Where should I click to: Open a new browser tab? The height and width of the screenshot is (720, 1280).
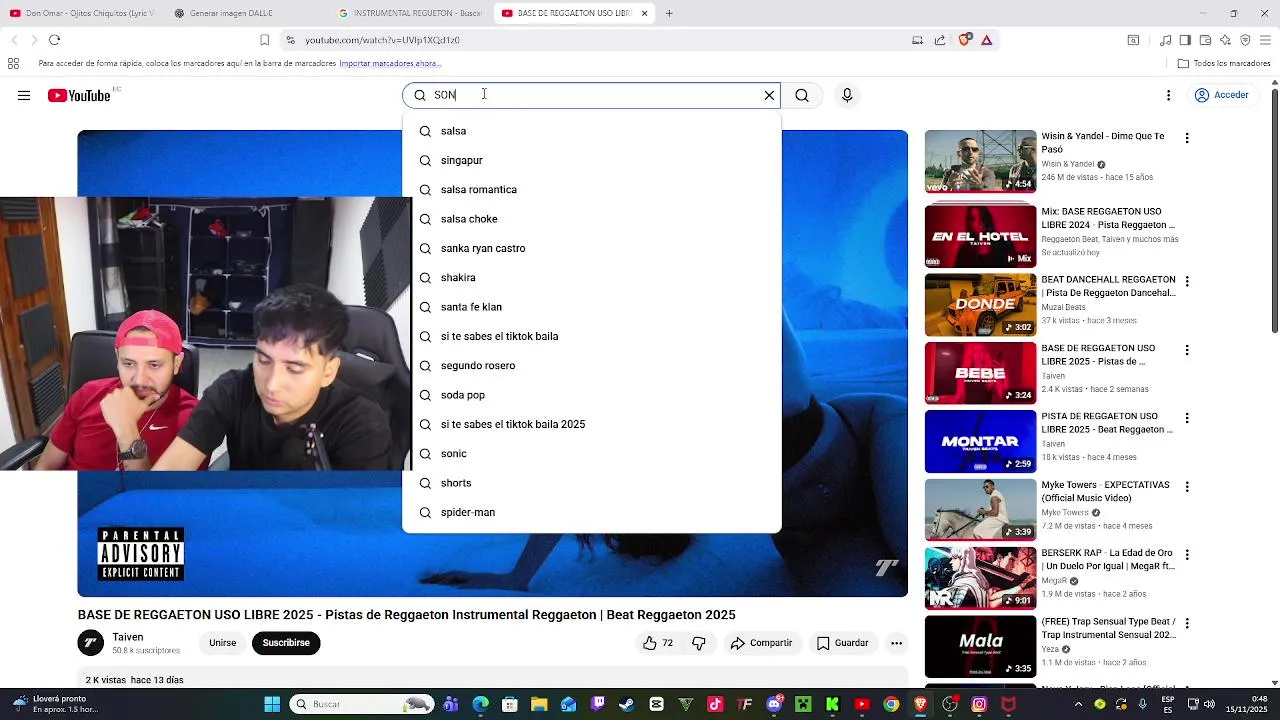[x=669, y=13]
